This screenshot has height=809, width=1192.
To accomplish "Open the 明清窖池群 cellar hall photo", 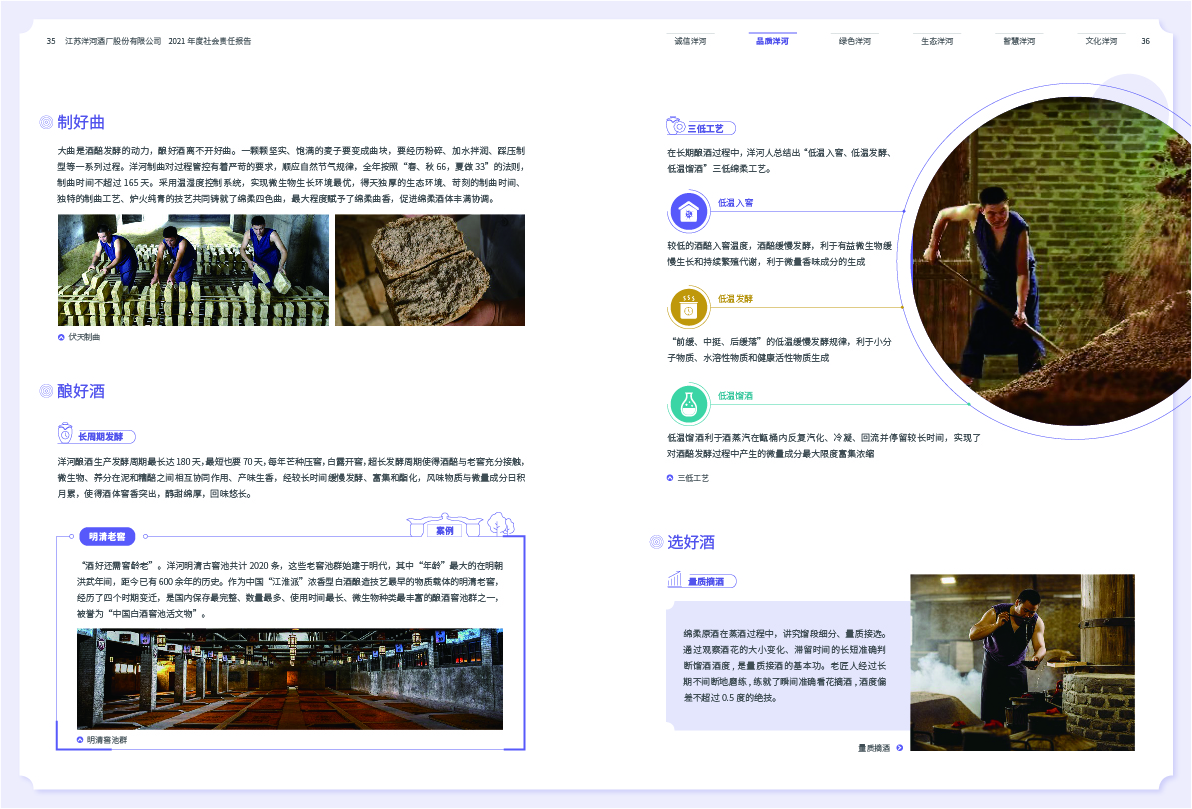I will point(290,679).
